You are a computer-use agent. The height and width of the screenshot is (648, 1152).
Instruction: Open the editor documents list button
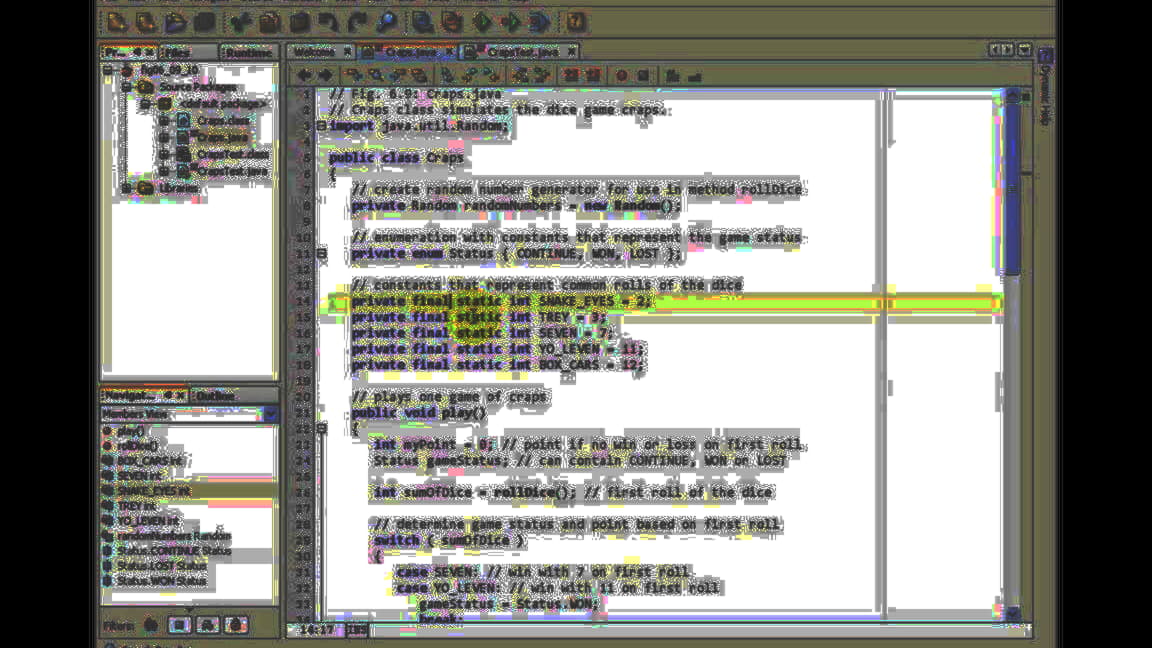click(x=1025, y=50)
